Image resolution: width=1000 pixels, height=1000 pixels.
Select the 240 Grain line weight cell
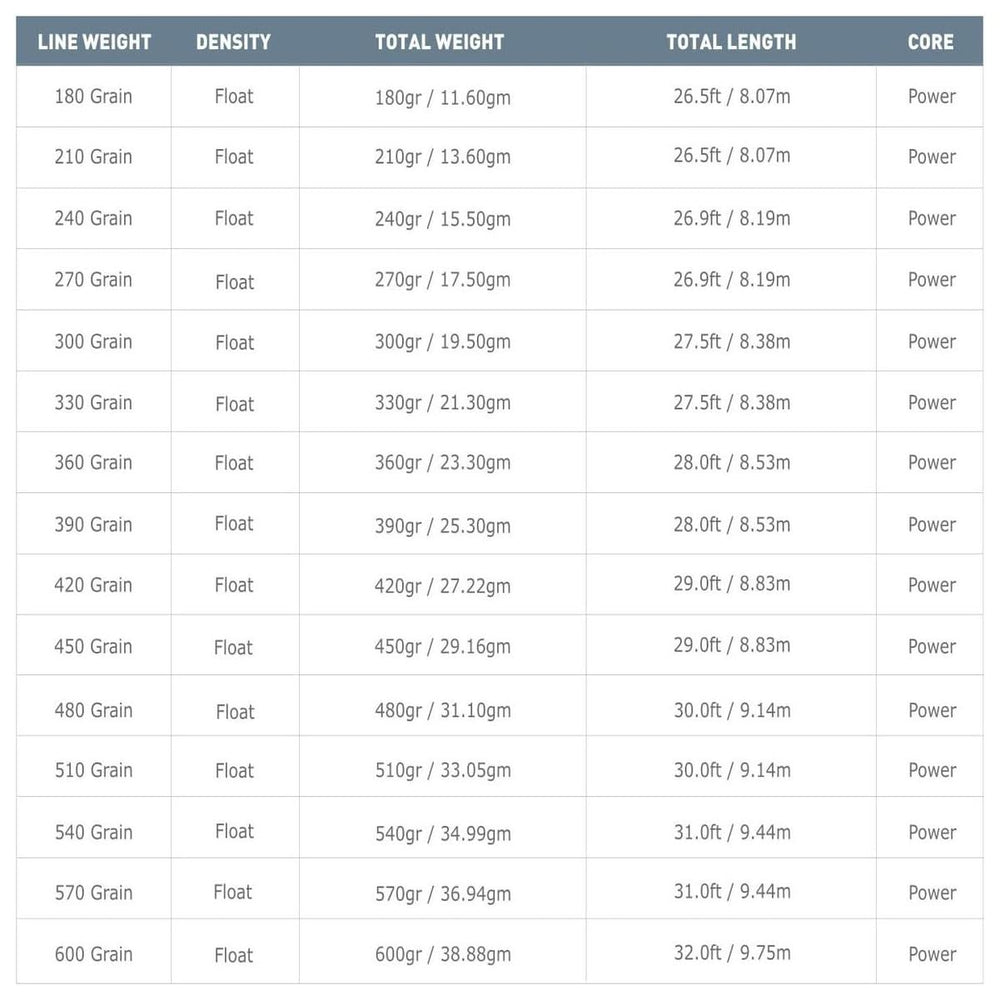pyautogui.click(x=93, y=218)
